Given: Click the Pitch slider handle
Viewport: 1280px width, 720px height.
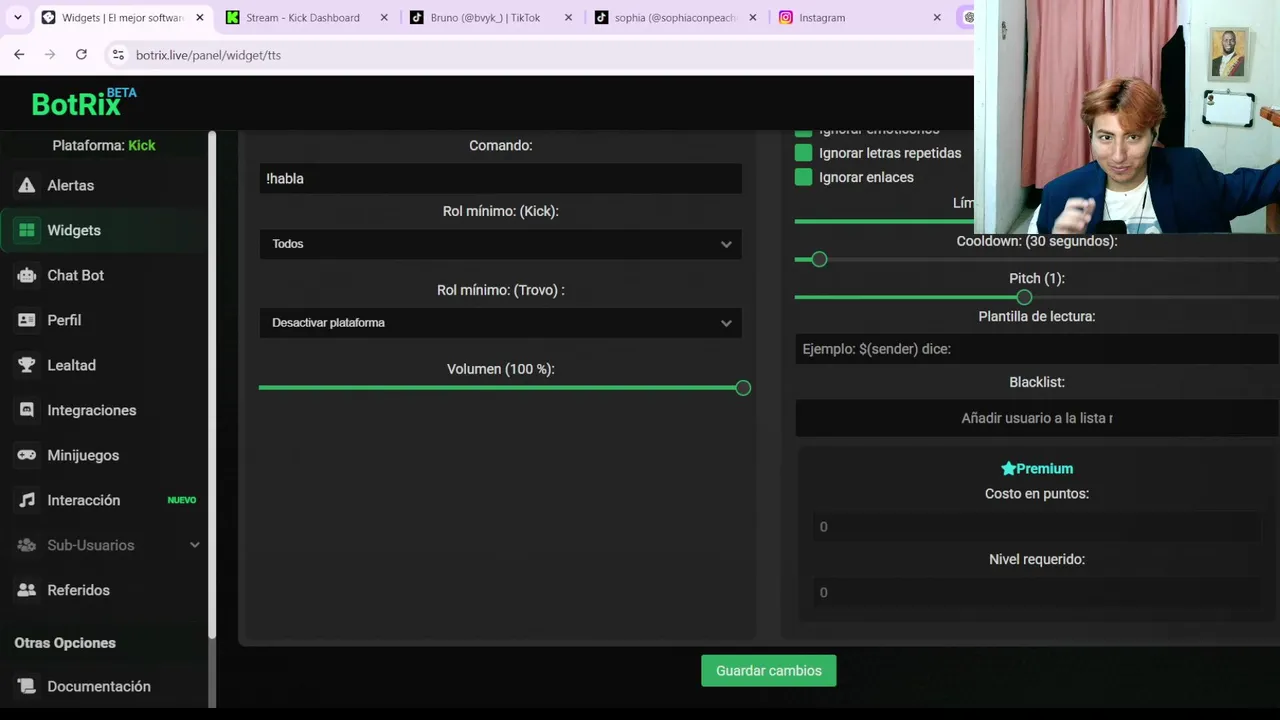Looking at the screenshot, I should click(x=1023, y=297).
